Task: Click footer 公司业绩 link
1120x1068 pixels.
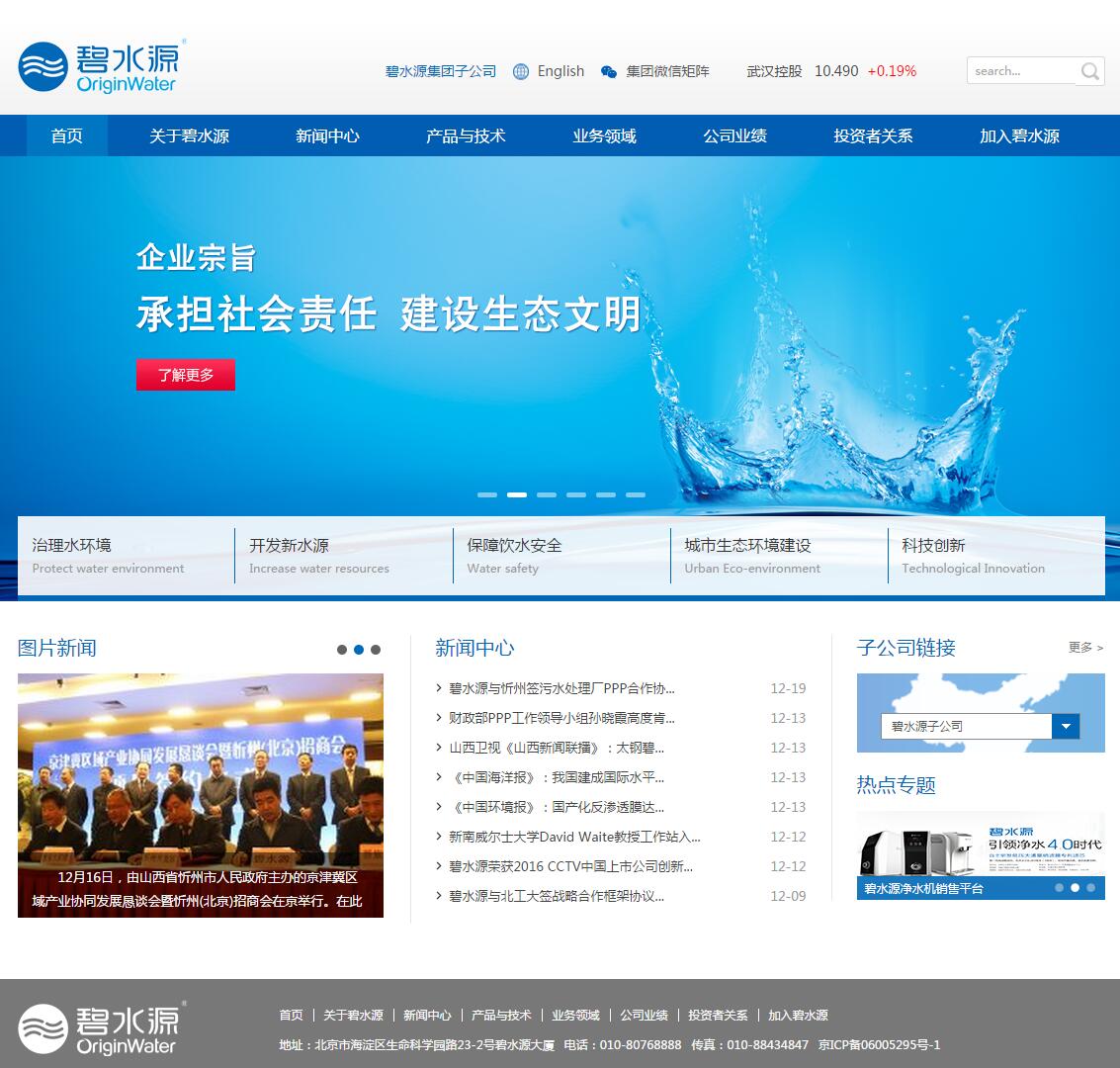Action: coord(645,1016)
